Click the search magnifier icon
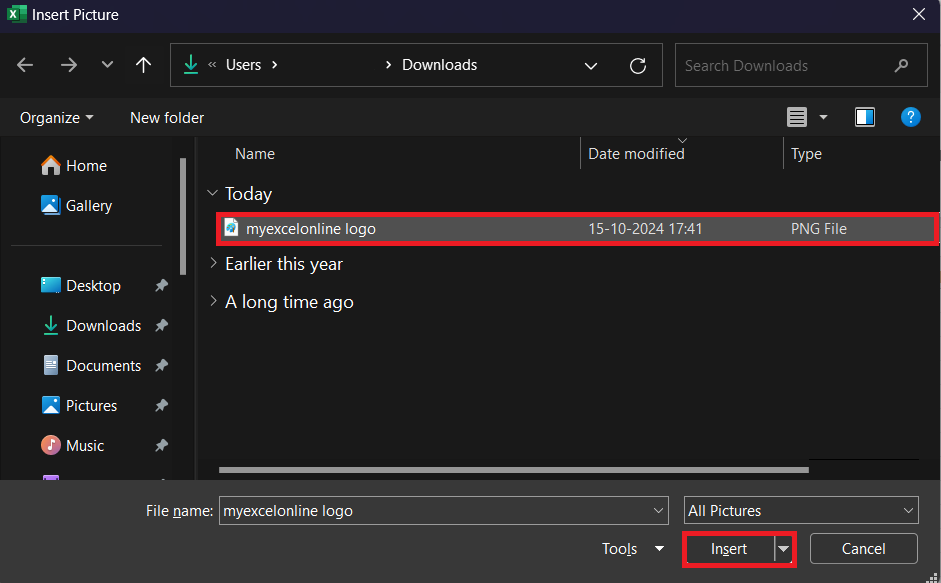This screenshot has width=941, height=583. pyautogui.click(x=901, y=65)
